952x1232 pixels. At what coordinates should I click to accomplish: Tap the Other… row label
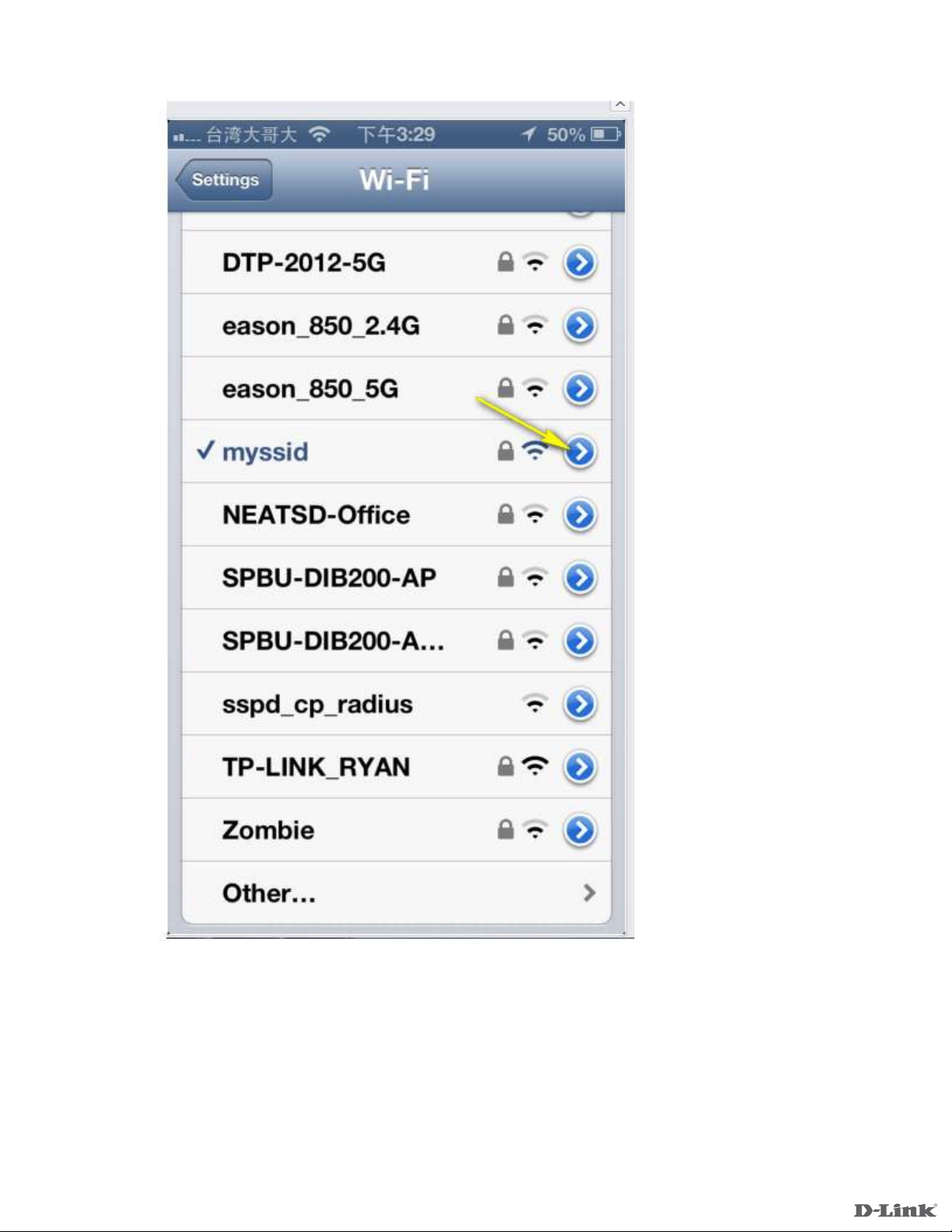point(269,893)
